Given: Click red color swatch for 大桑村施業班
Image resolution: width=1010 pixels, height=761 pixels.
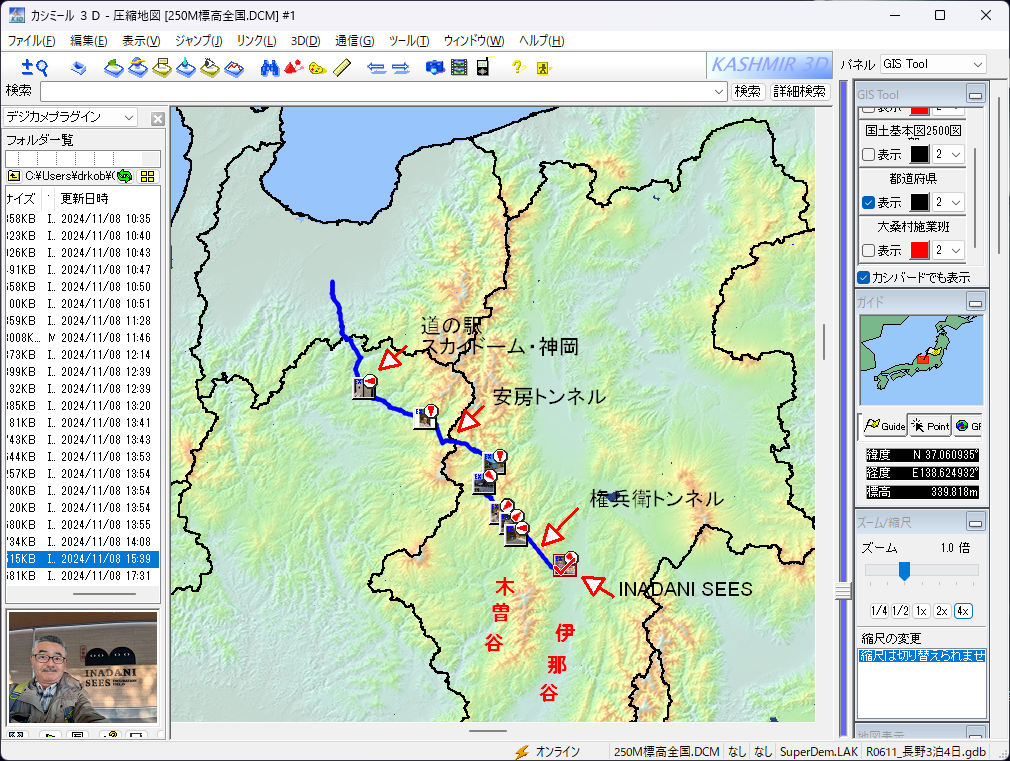Looking at the screenshot, I should coord(919,250).
